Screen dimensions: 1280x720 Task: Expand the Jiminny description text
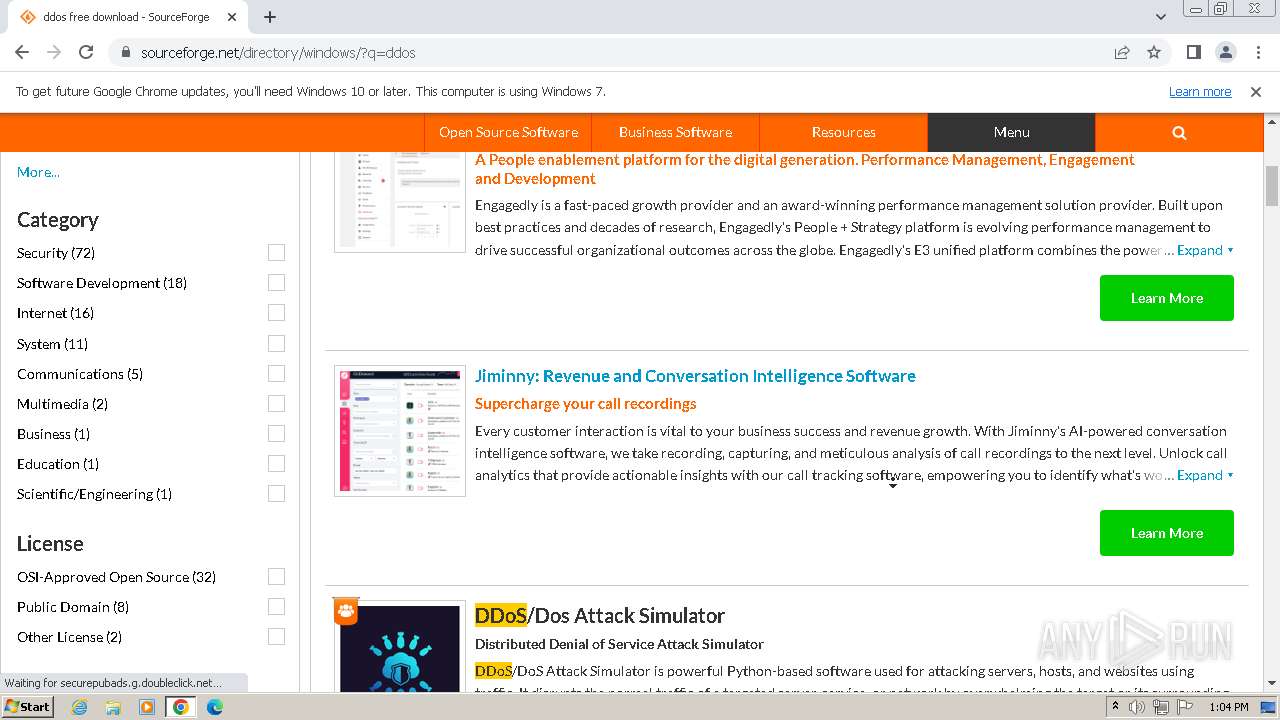pos(1204,475)
